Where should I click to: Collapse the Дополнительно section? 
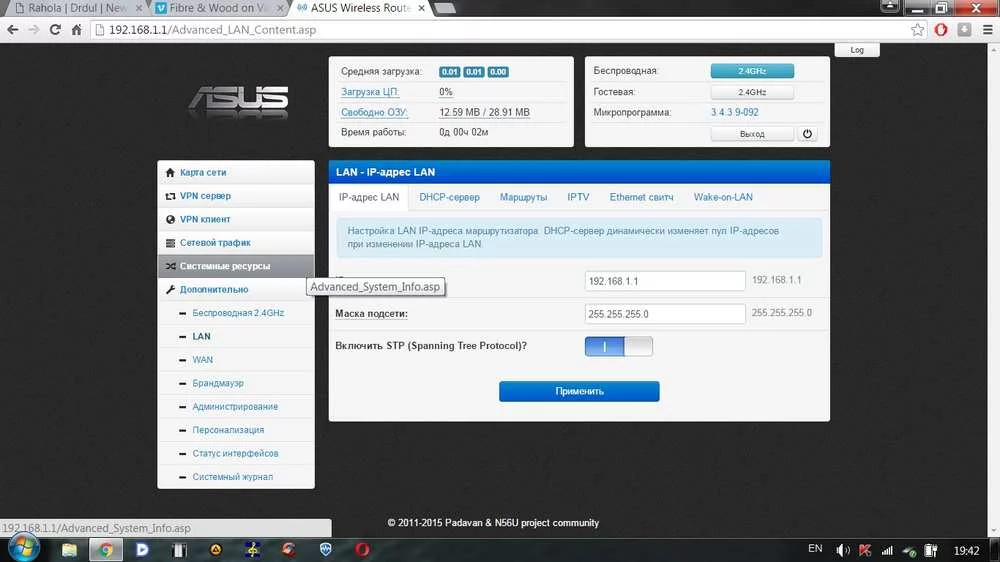(x=235, y=290)
